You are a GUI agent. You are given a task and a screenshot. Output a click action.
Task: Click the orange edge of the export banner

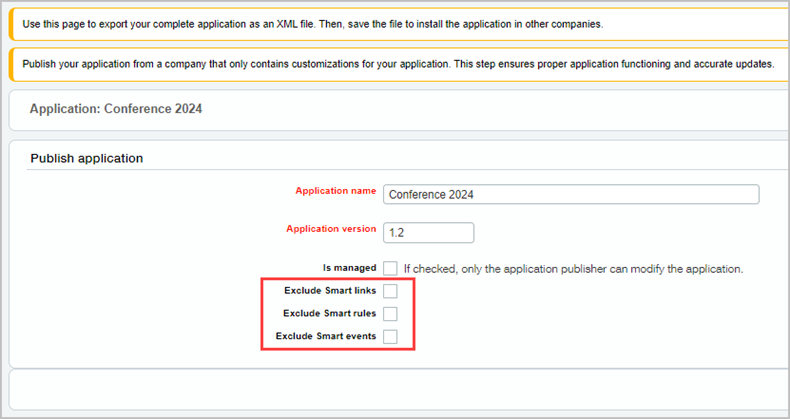click(x=10, y=23)
